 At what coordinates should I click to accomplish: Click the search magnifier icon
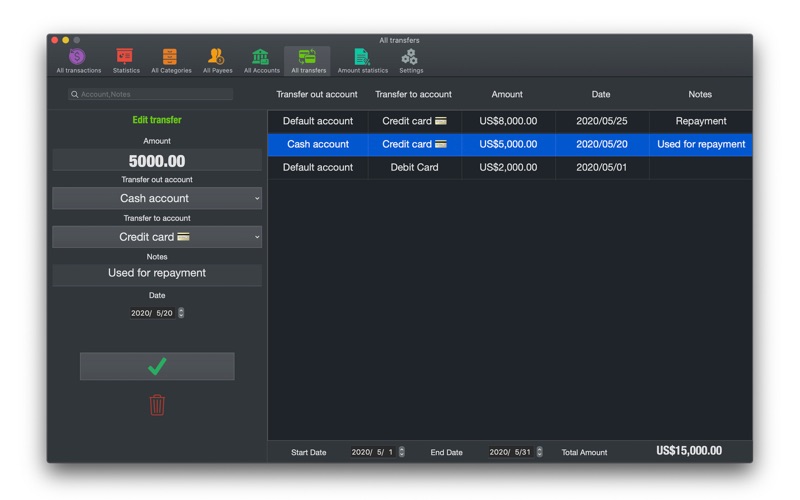coord(74,94)
